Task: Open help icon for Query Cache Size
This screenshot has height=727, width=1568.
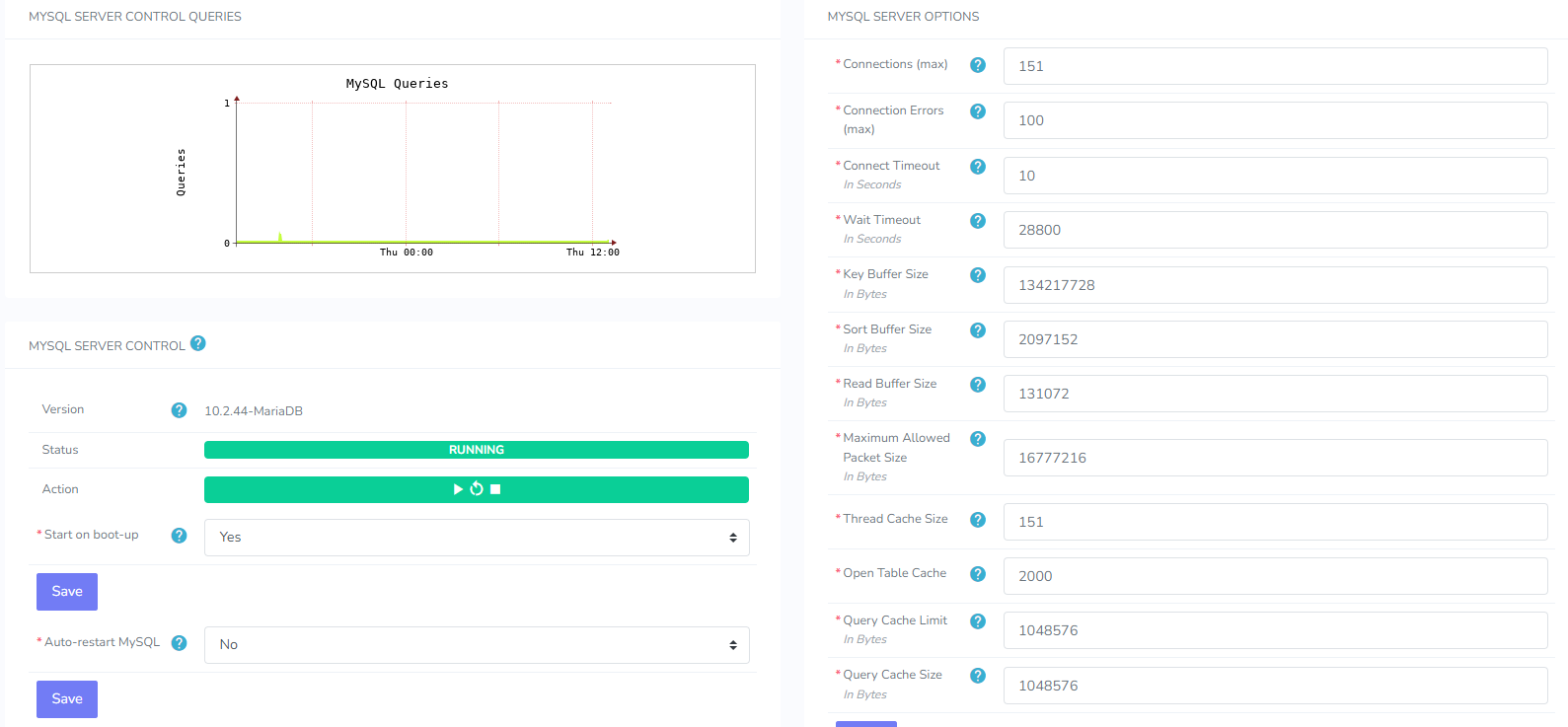Action: tap(978, 676)
